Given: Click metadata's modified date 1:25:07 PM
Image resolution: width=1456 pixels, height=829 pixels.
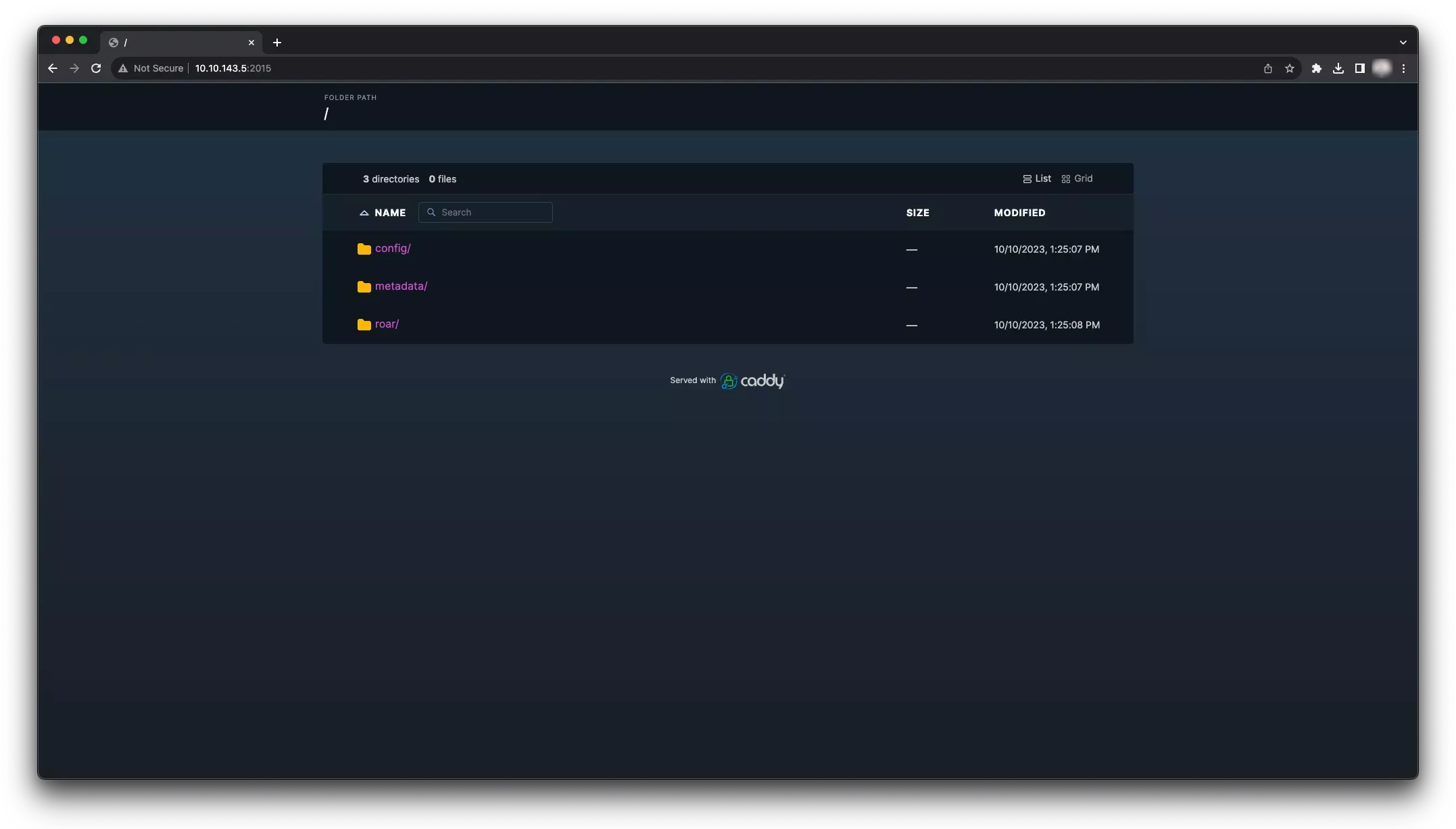Looking at the screenshot, I should point(1046,287).
